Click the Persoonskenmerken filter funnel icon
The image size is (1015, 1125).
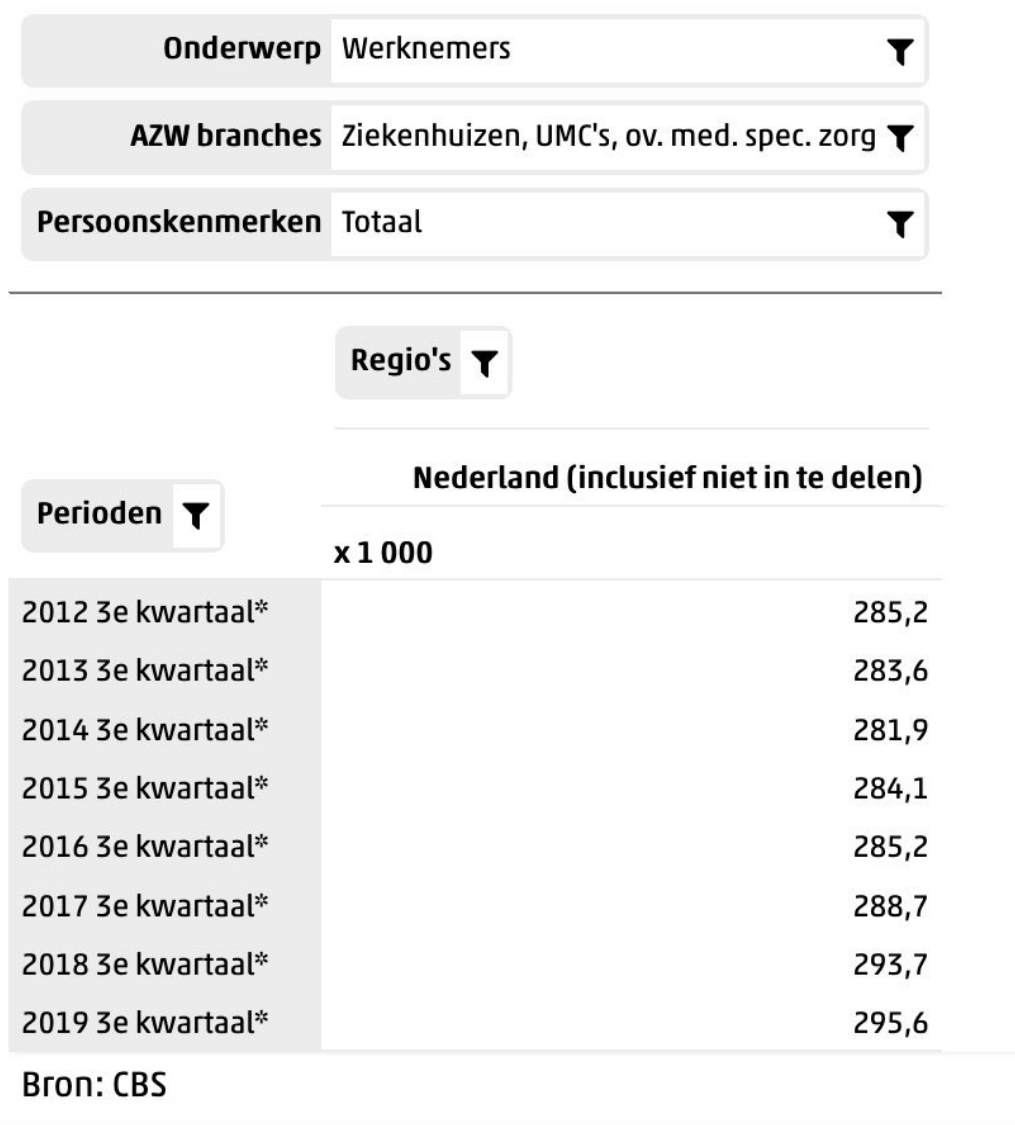point(900,225)
